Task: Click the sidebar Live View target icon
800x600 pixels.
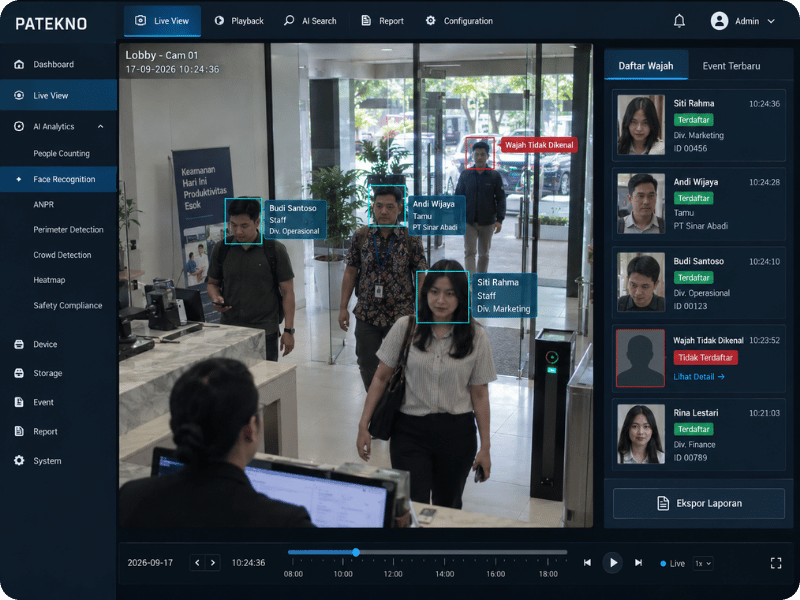Action: (x=19, y=95)
